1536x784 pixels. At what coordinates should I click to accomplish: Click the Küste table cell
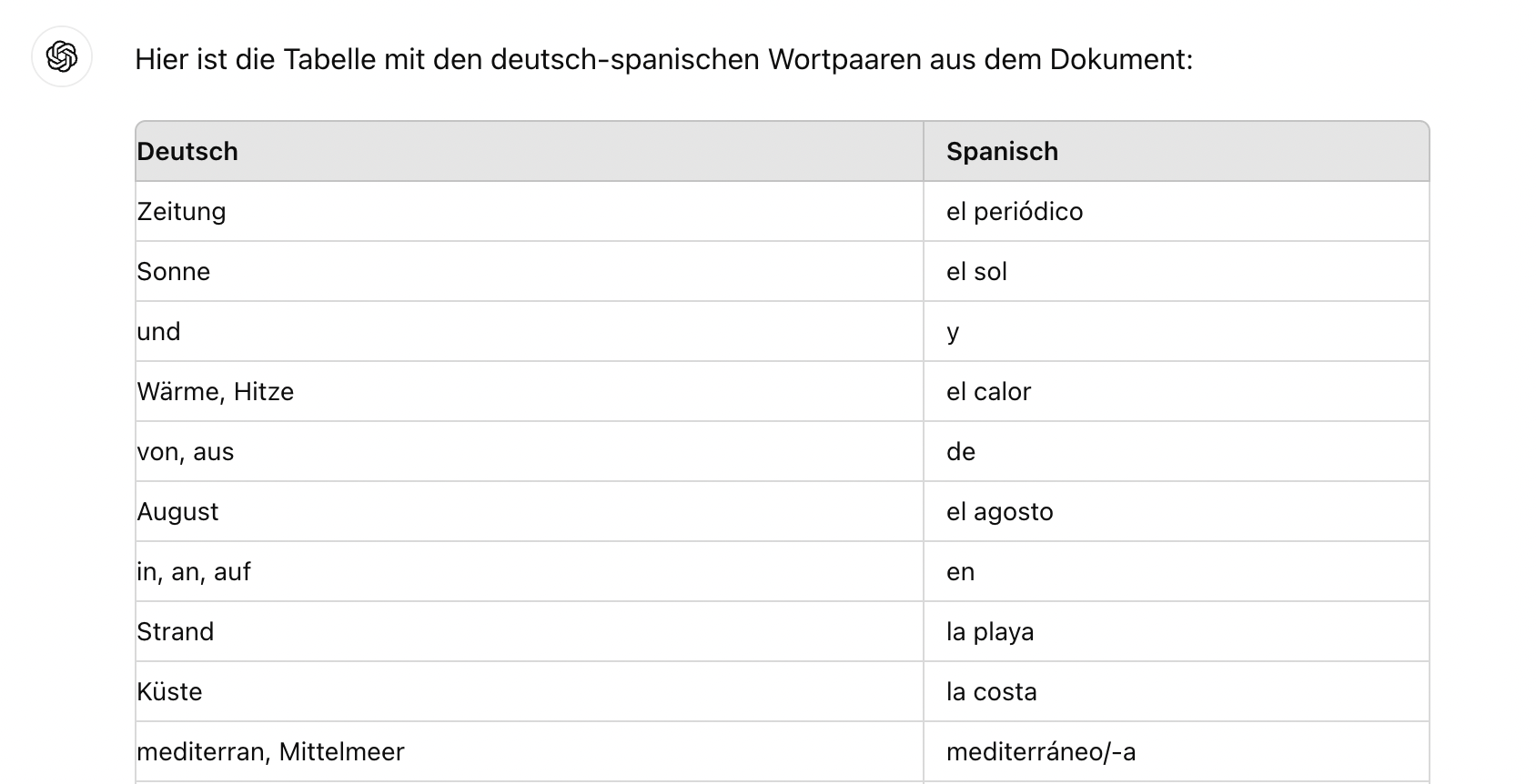[x=169, y=692]
